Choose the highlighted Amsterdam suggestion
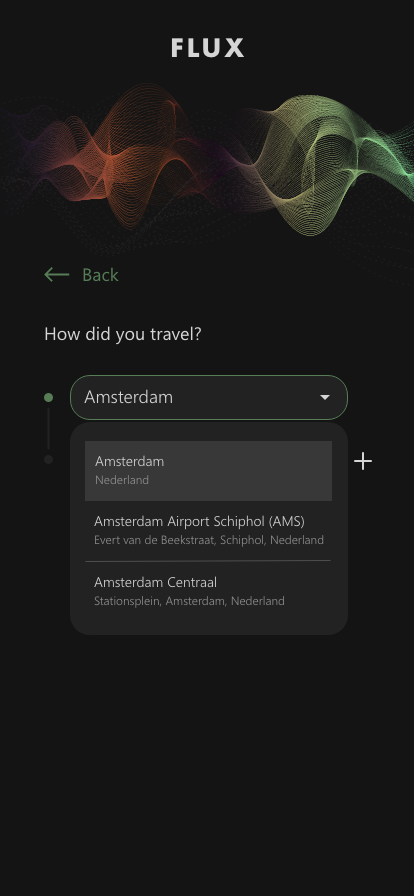 coord(208,471)
